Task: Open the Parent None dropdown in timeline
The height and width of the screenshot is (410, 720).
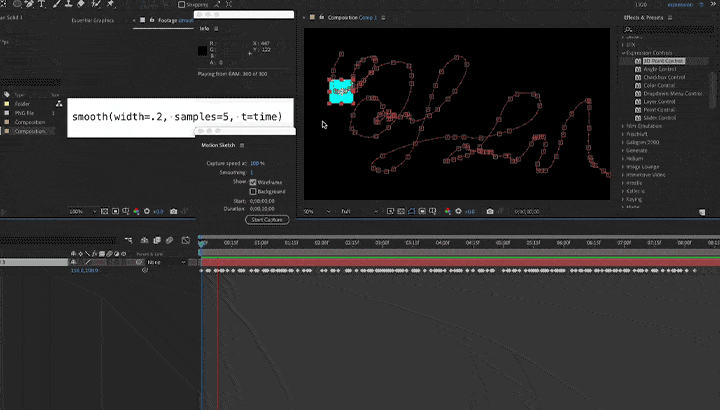Action: [x=166, y=262]
